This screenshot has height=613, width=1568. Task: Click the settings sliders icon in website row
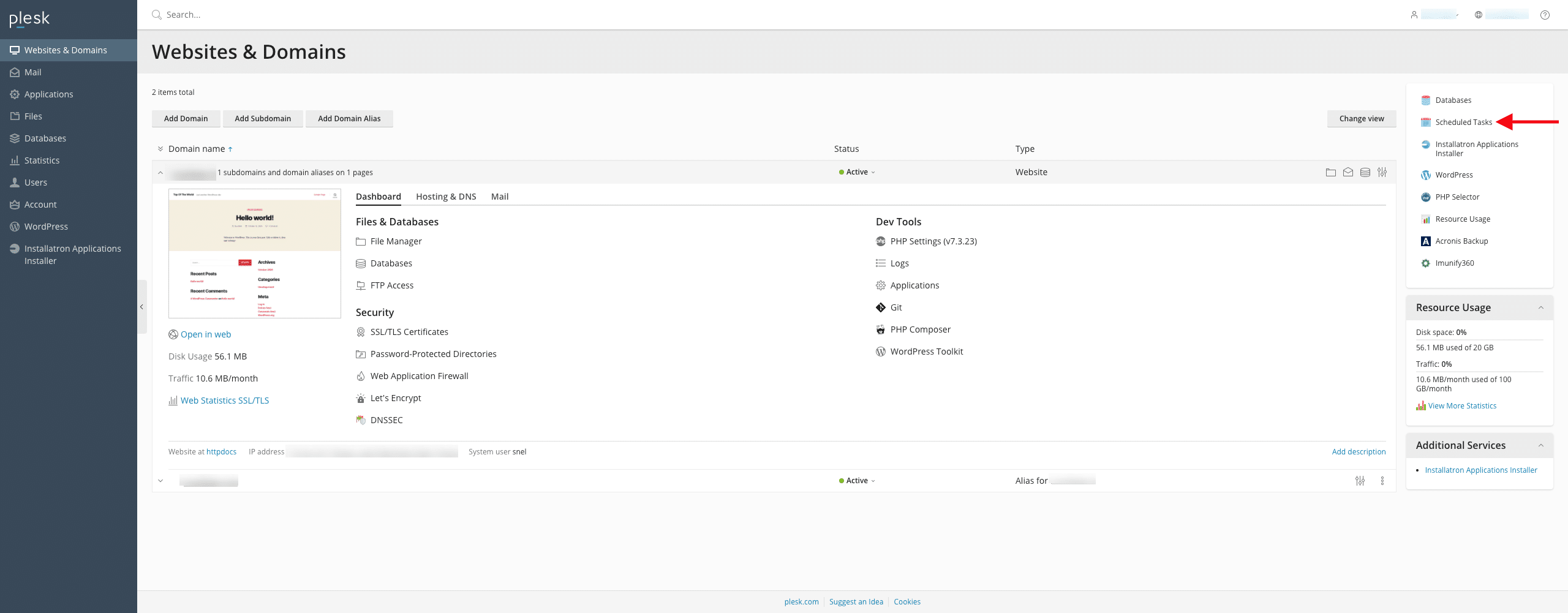click(x=1382, y=173)
